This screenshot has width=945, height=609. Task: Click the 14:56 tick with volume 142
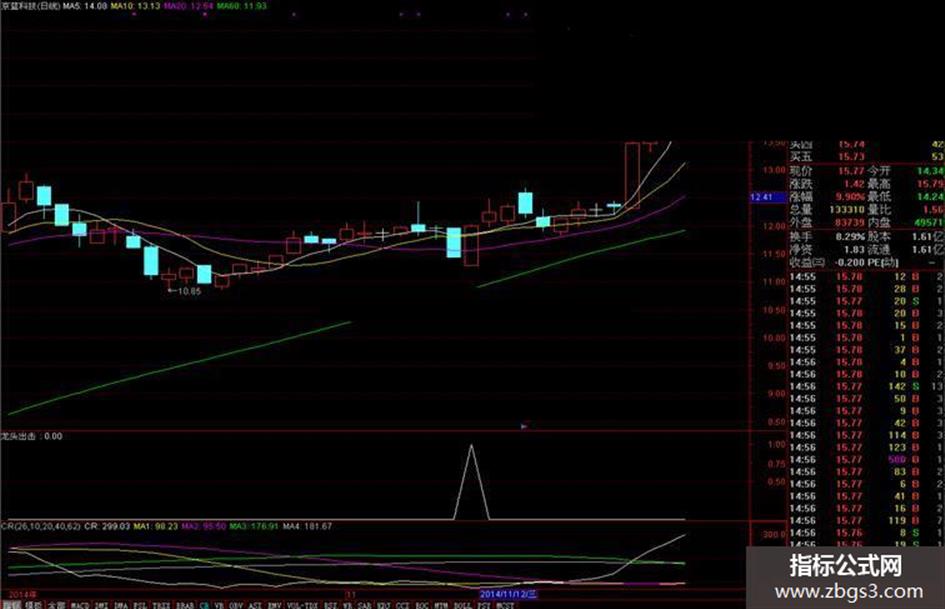[x=867, y=386]
